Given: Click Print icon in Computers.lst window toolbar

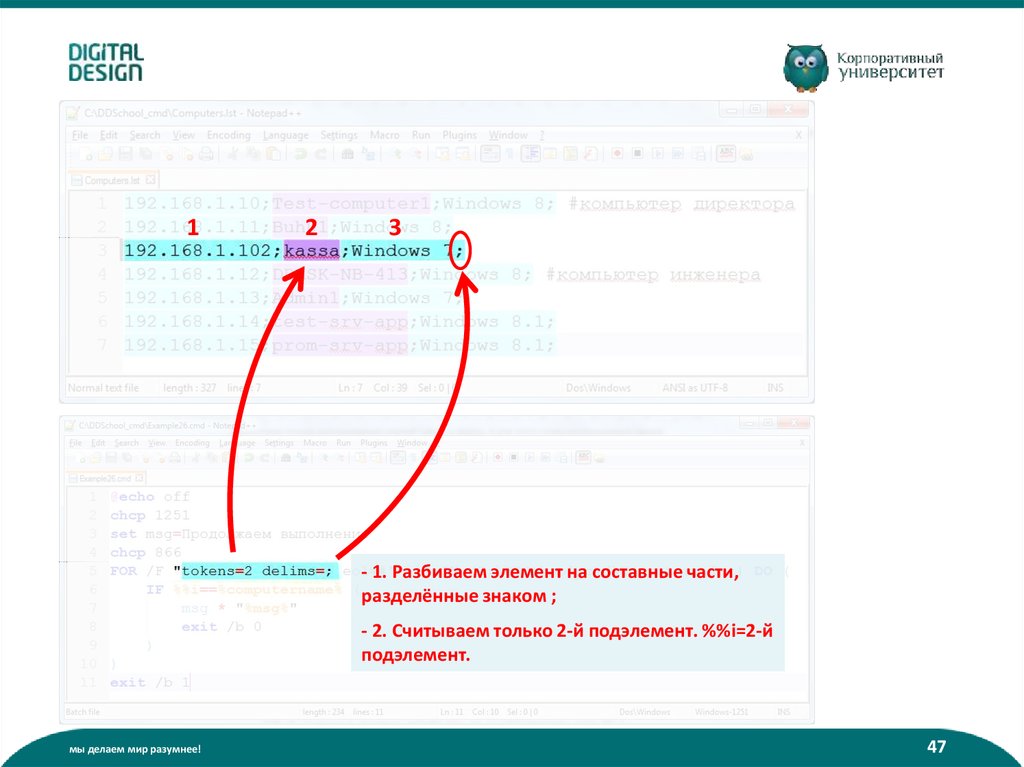Looking at the screenshot, I should pyautogui.click(x=206, y=154).
